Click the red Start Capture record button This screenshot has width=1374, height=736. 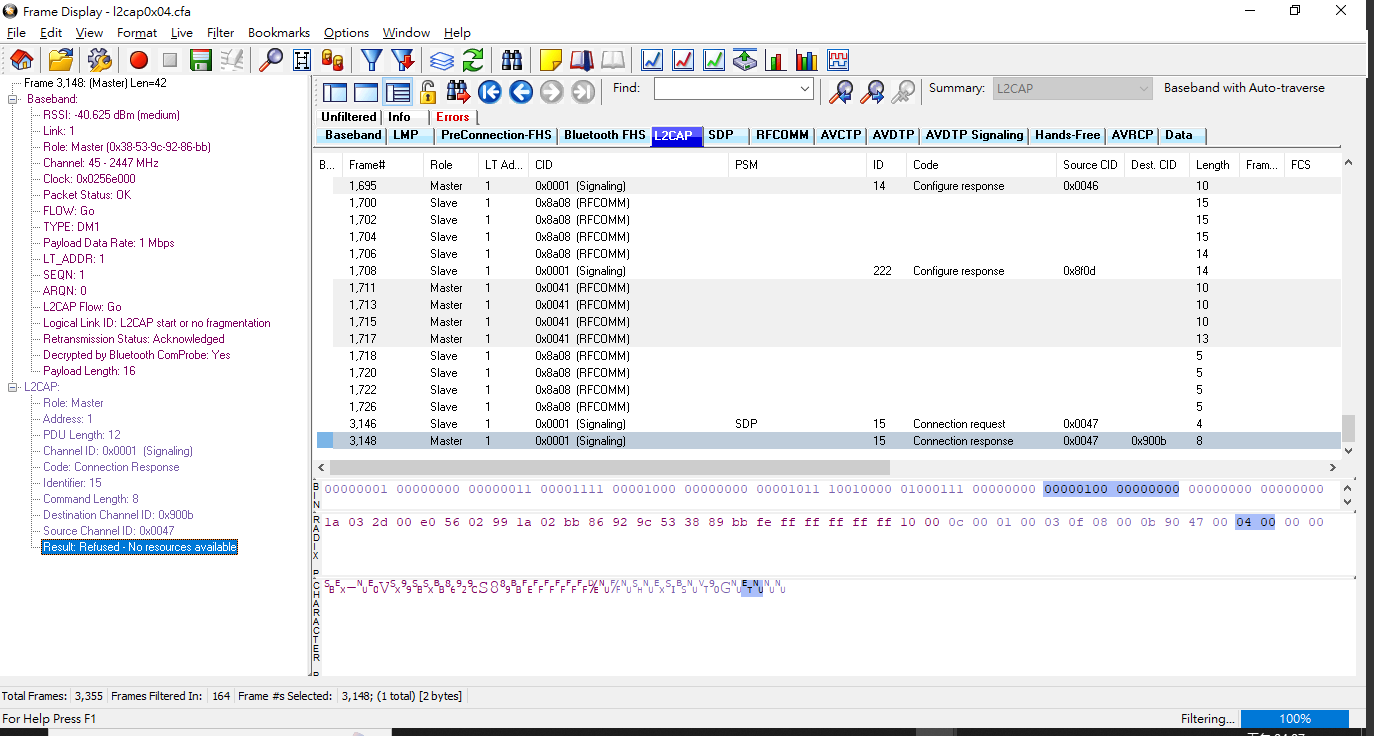[x=139, y=60]
